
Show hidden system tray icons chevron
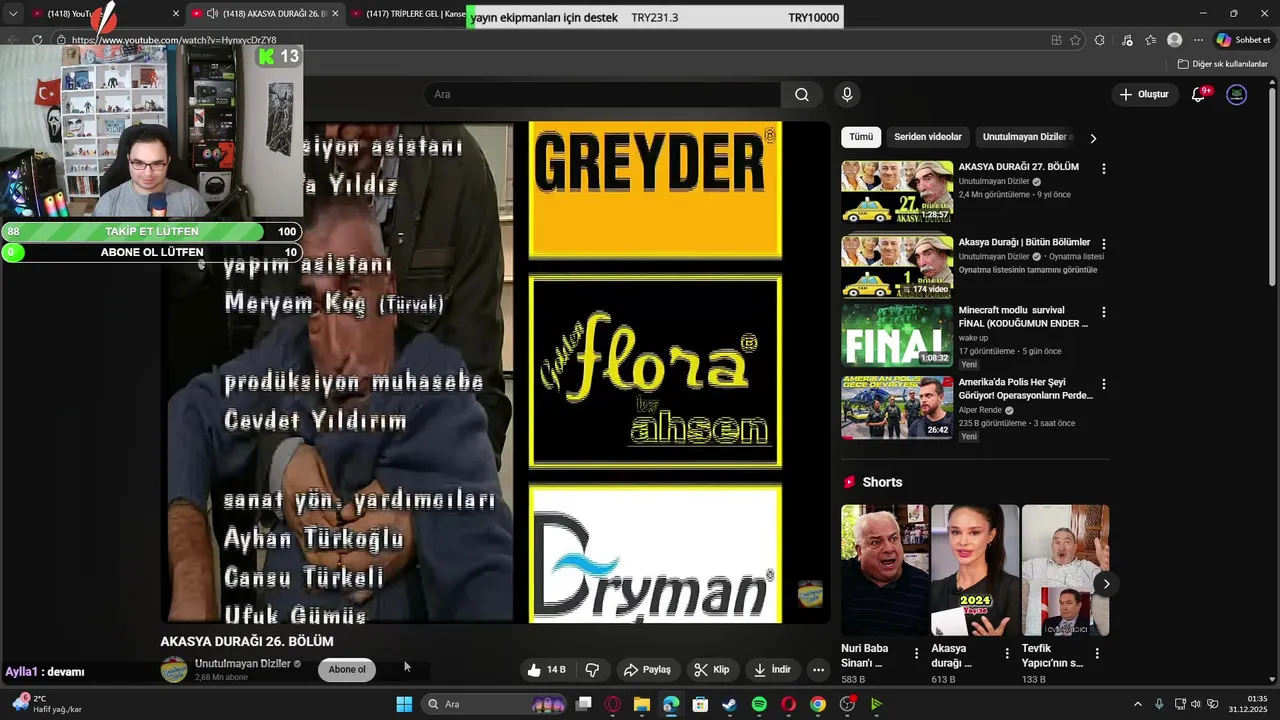pyautogui.click(x=1137, y=704)
